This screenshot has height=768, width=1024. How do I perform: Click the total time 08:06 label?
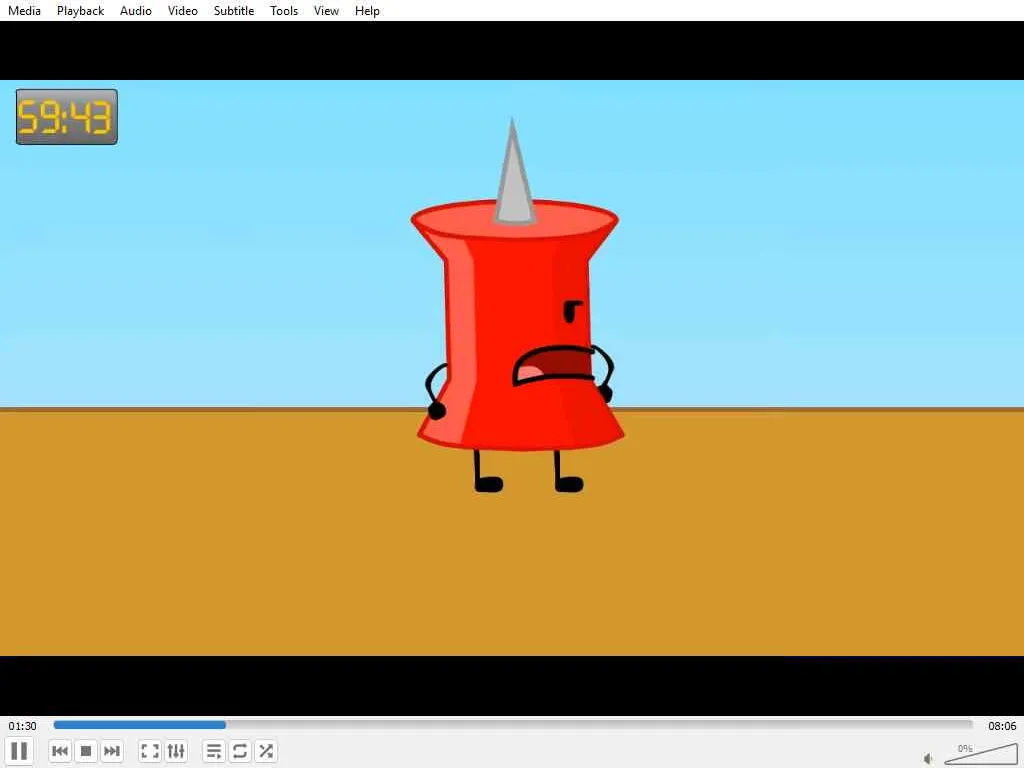click(x=1002, y=726)
